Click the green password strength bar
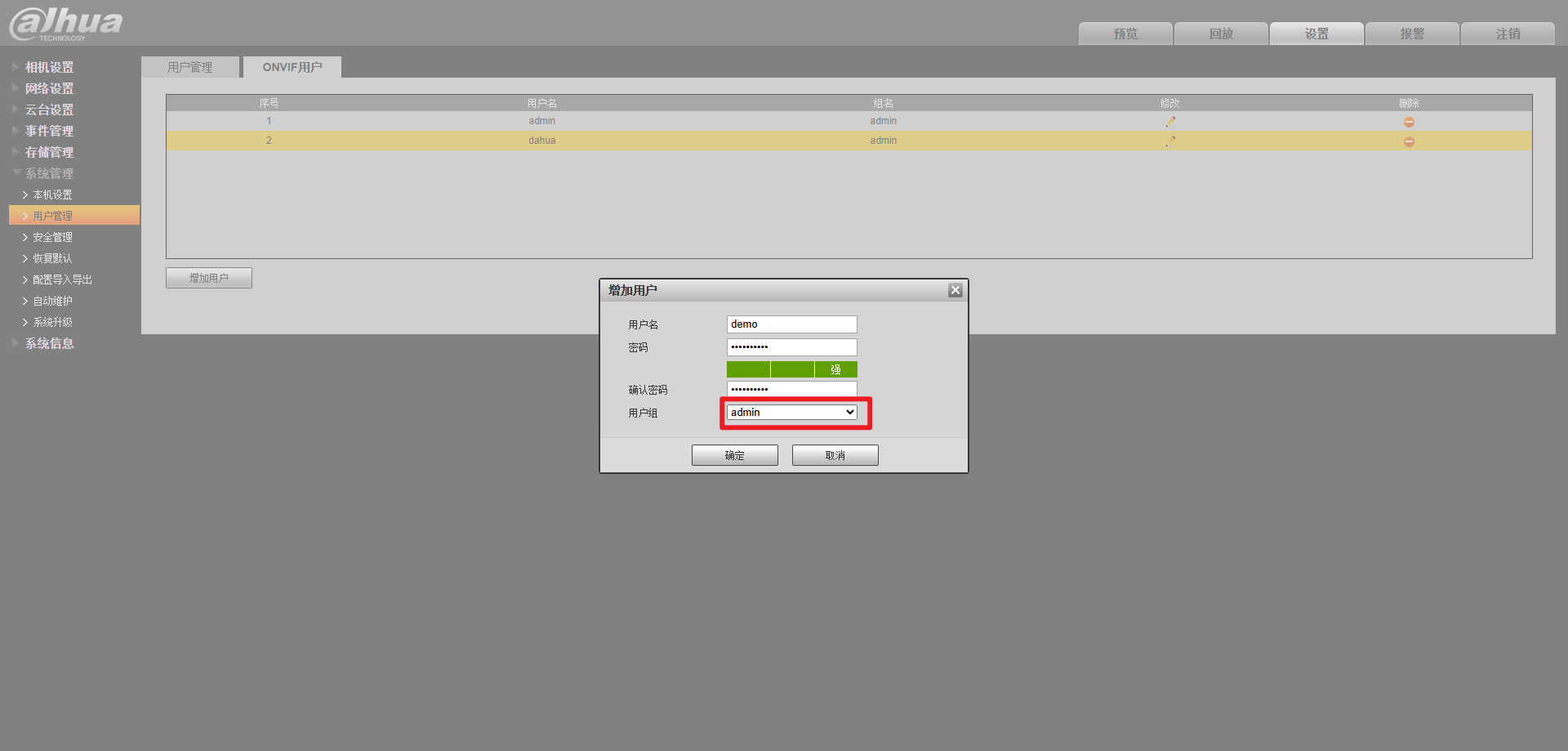This screenshot has width=1568, height=751. 791,369
